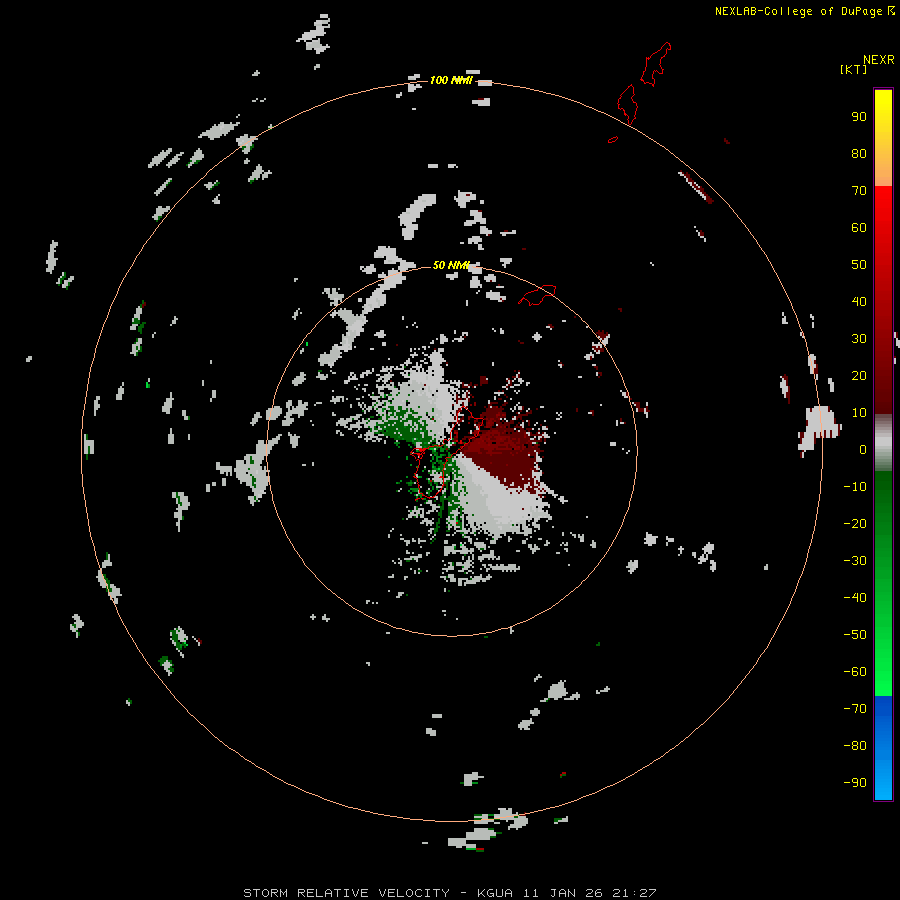
Task: Click the Rota island outline near the 50 NMI ring
Action: point(537,295)
